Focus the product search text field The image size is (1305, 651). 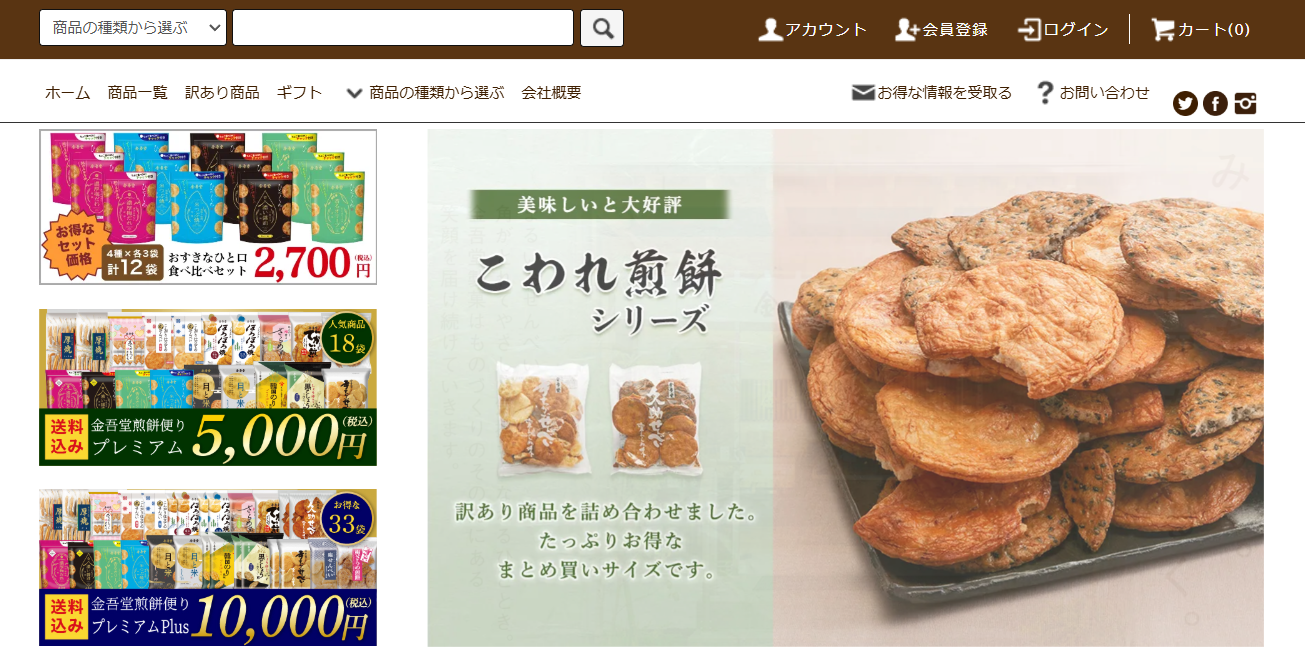(x=403, y=28)
